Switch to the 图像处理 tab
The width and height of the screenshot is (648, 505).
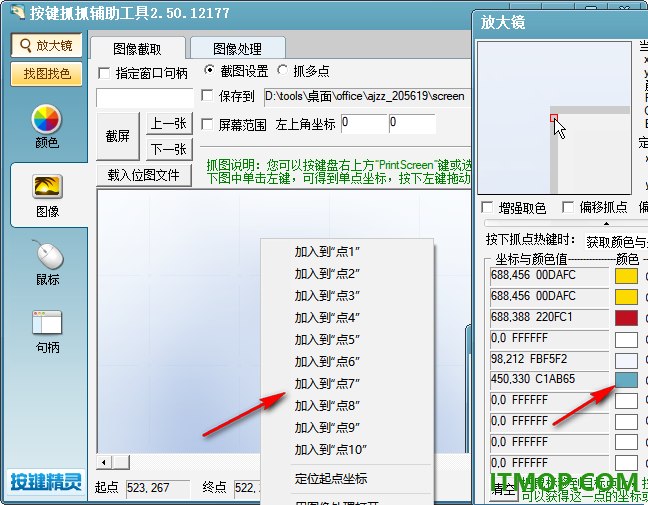tap(237, 49)
